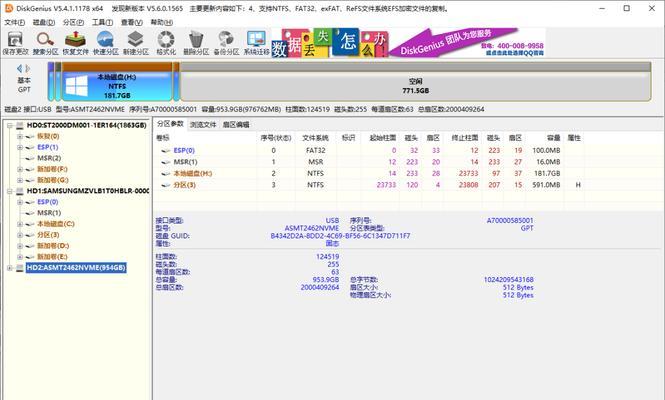Viewport: 665px width, 400px height.
Task: Select the 新建分区 (New Partition) icon
Action: [135, 41]
